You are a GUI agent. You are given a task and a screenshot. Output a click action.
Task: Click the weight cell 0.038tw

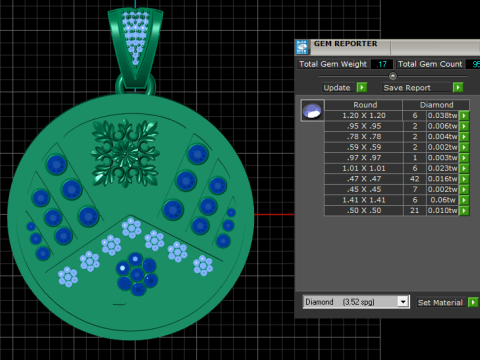(443, 115)
